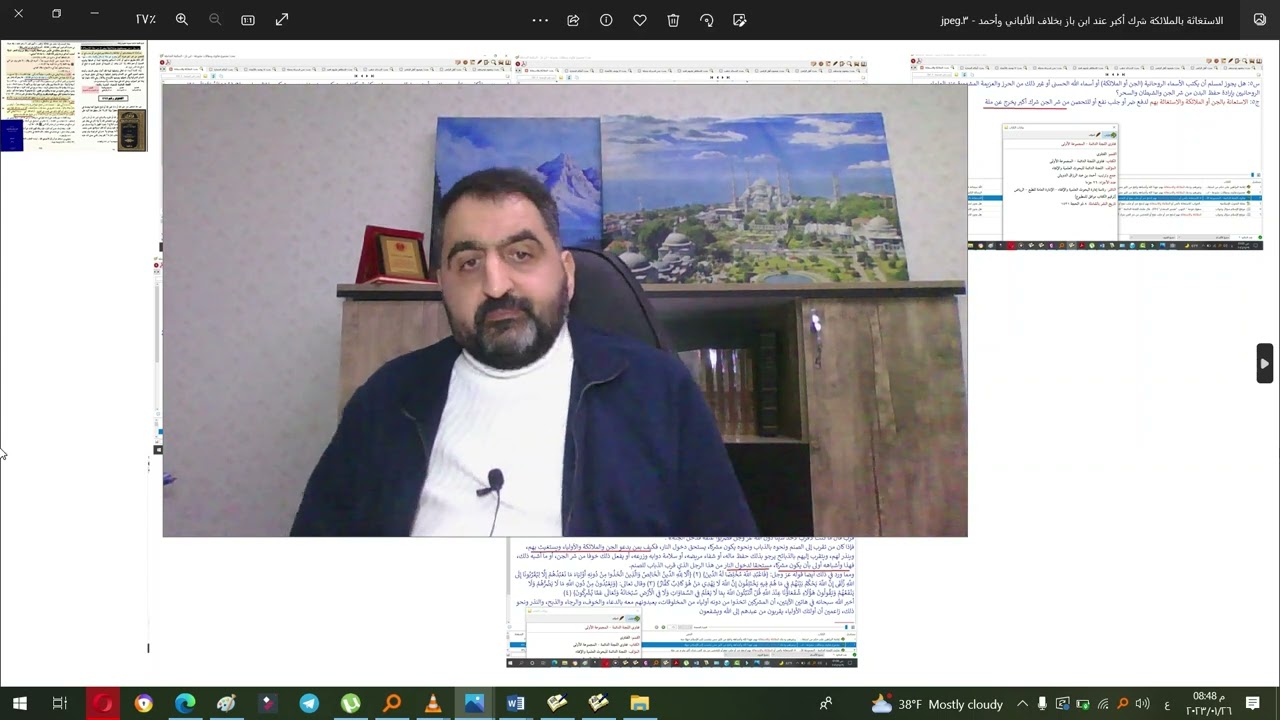Open VLC media player from taskbar
The height and width of the screenshot is (720, 1280).
433,704
